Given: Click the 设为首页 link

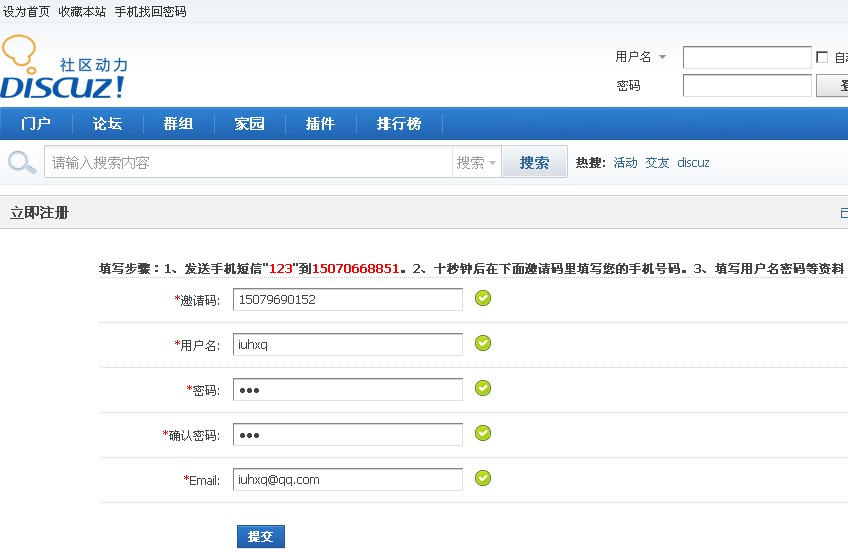Looking at the screenshot, I should (26, 11).
